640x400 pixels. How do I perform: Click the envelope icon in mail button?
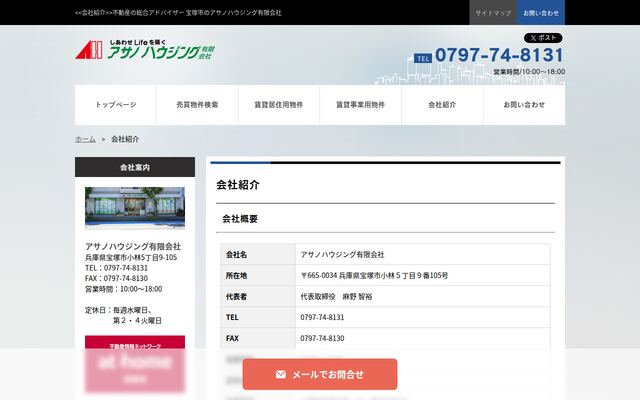click(280, 374)
